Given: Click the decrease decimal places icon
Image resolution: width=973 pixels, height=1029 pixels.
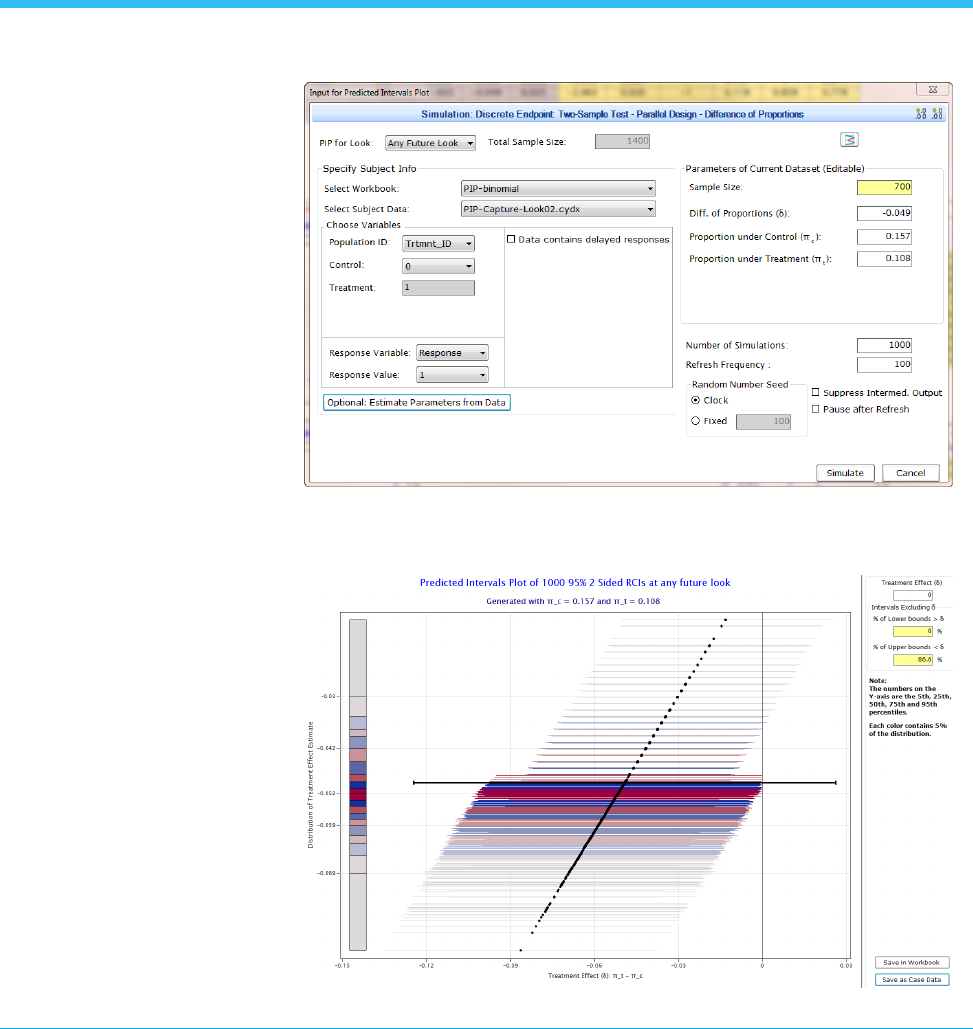Looking at the screenshot, I should [937, 114].
